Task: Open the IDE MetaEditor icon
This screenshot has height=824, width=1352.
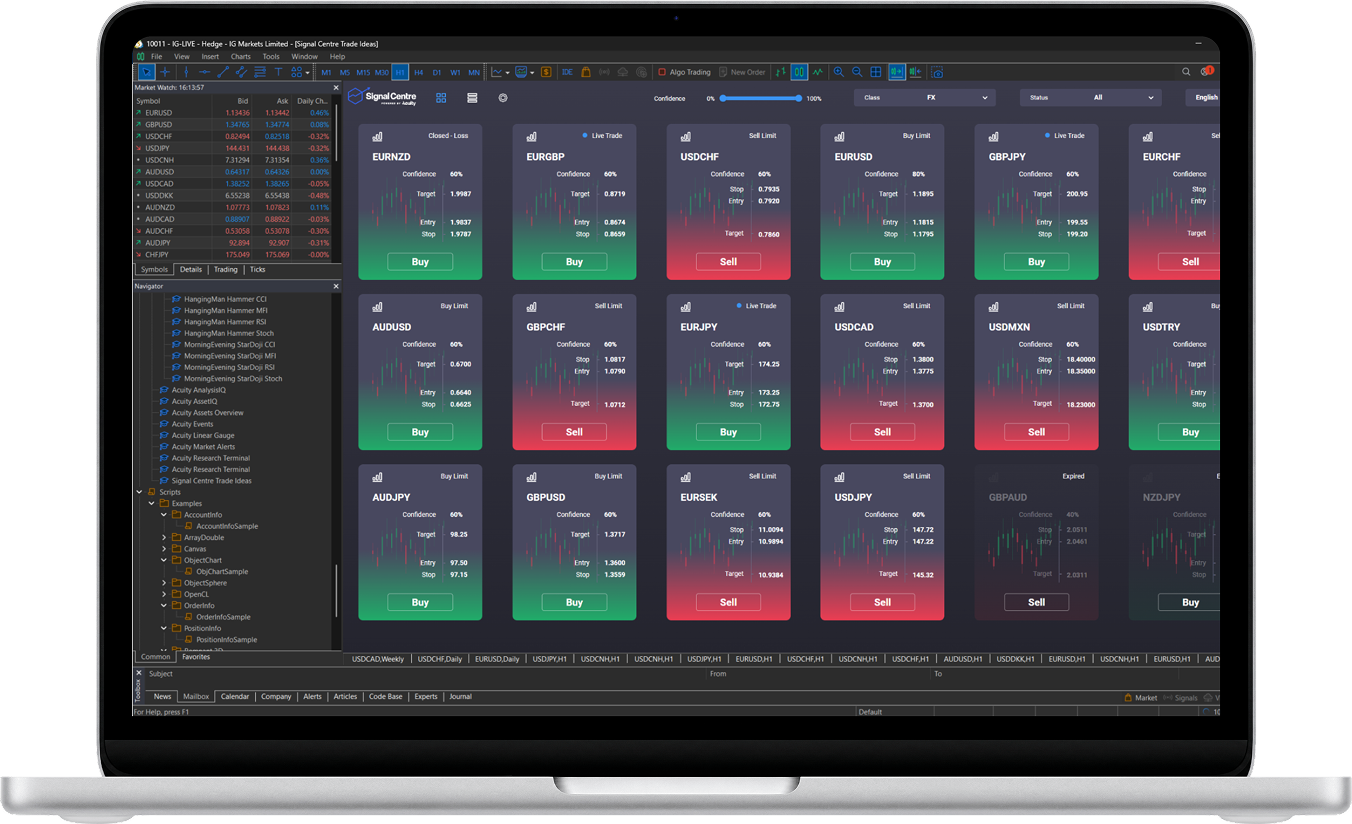Action: (x=567, y=72)
